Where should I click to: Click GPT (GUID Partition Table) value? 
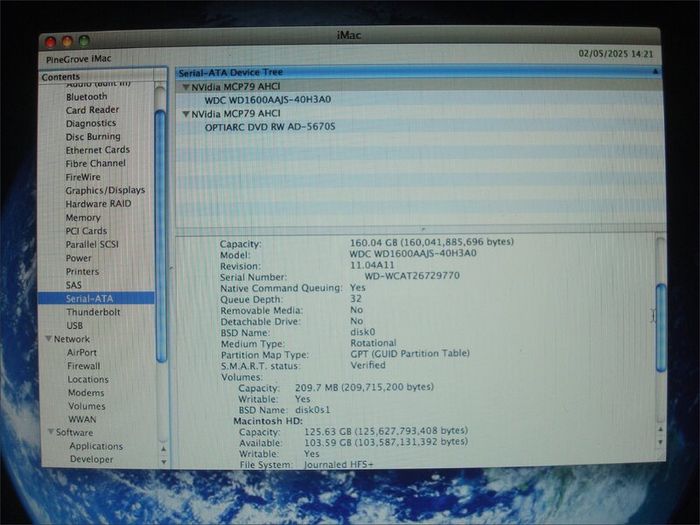click(410, 354)
